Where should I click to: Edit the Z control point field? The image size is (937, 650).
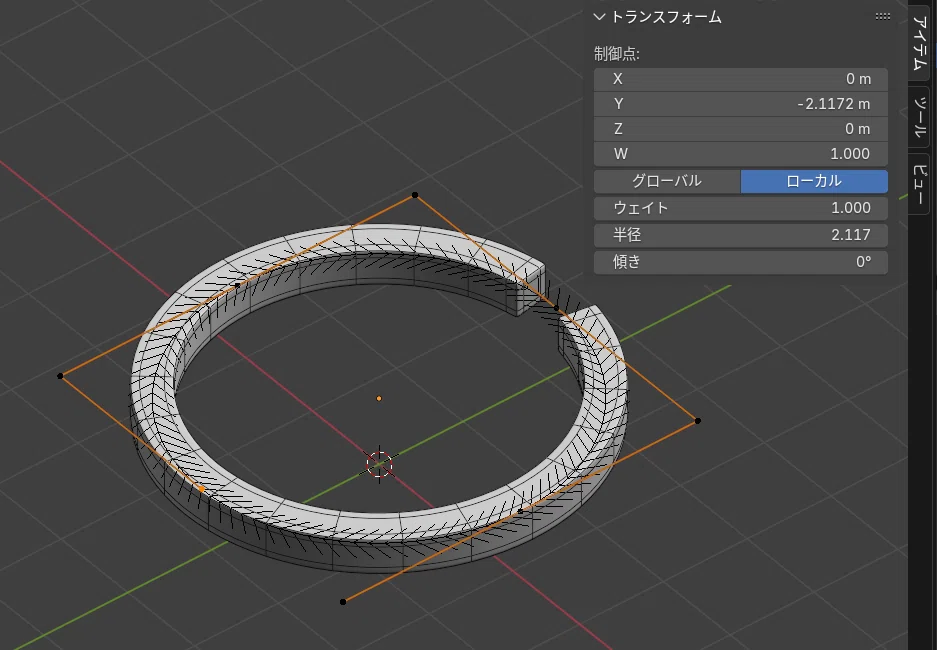point(740,129)
